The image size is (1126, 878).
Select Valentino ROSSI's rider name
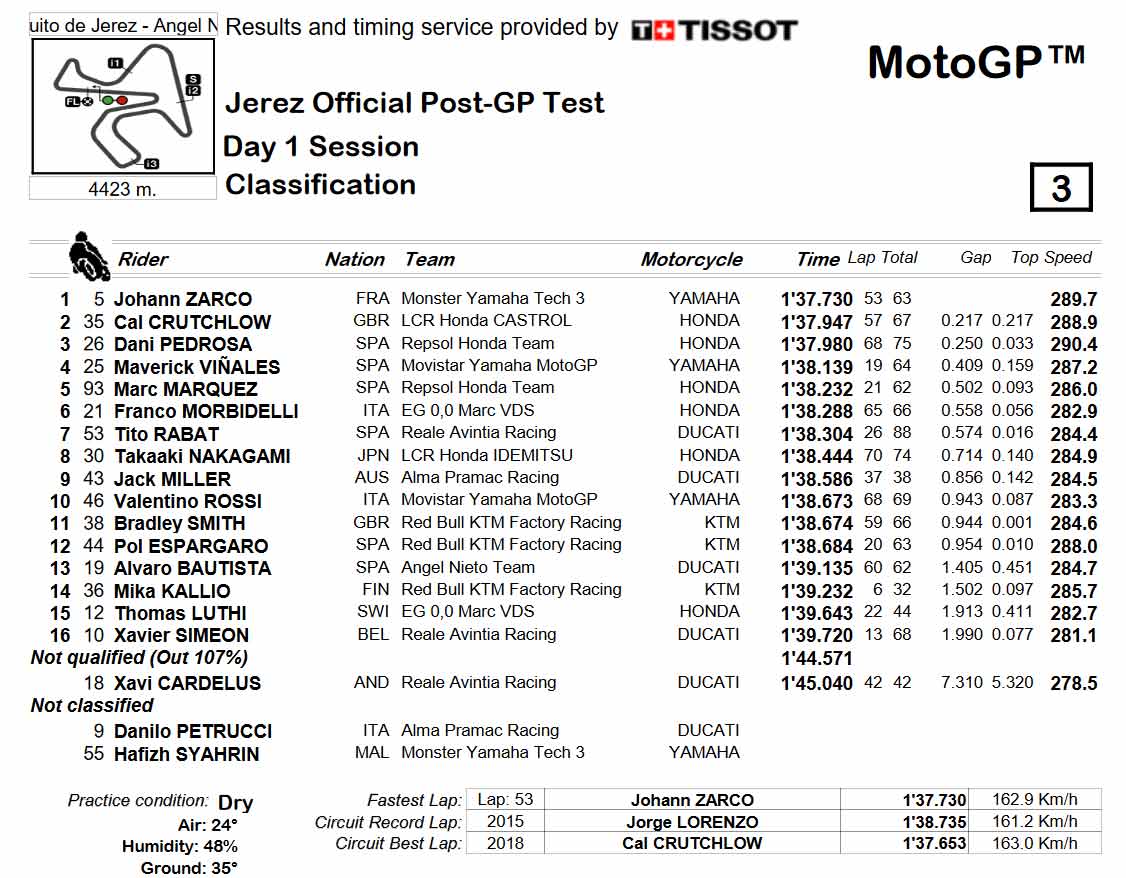pos(188,501)
